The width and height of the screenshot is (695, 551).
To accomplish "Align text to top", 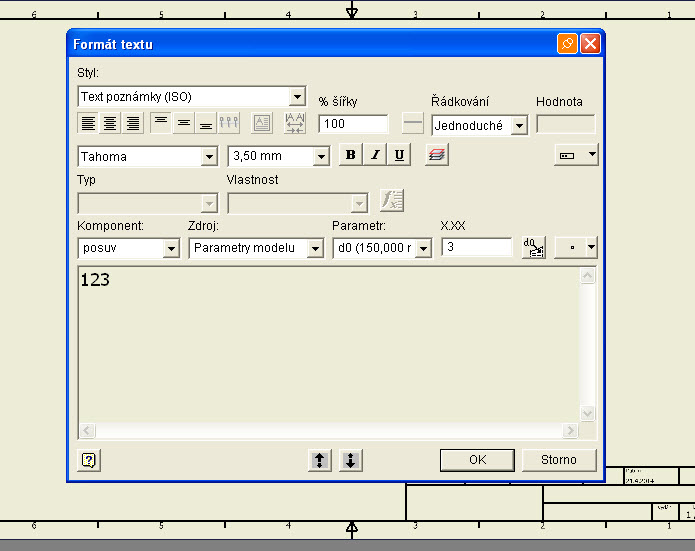I will (161, 124).
